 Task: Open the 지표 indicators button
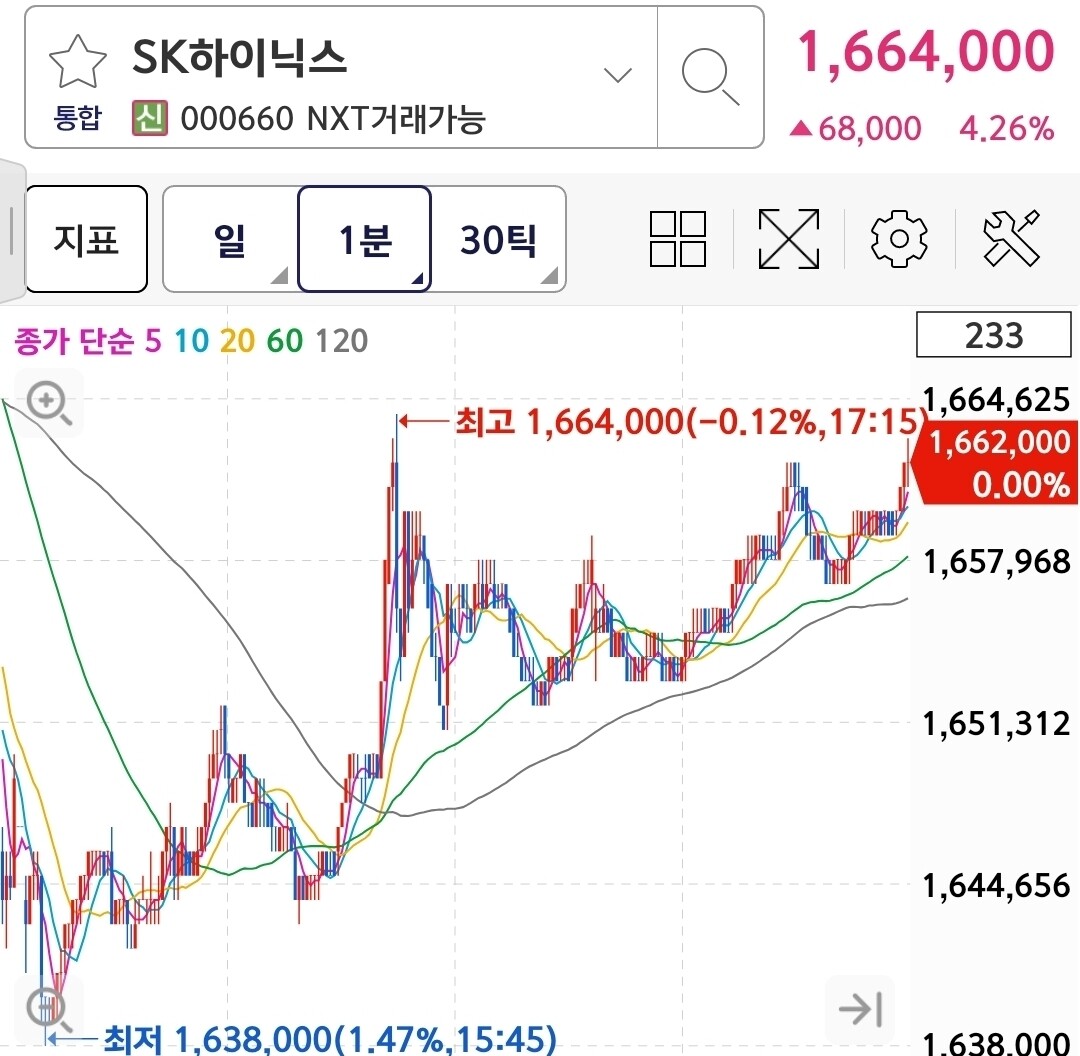point(86,239)
